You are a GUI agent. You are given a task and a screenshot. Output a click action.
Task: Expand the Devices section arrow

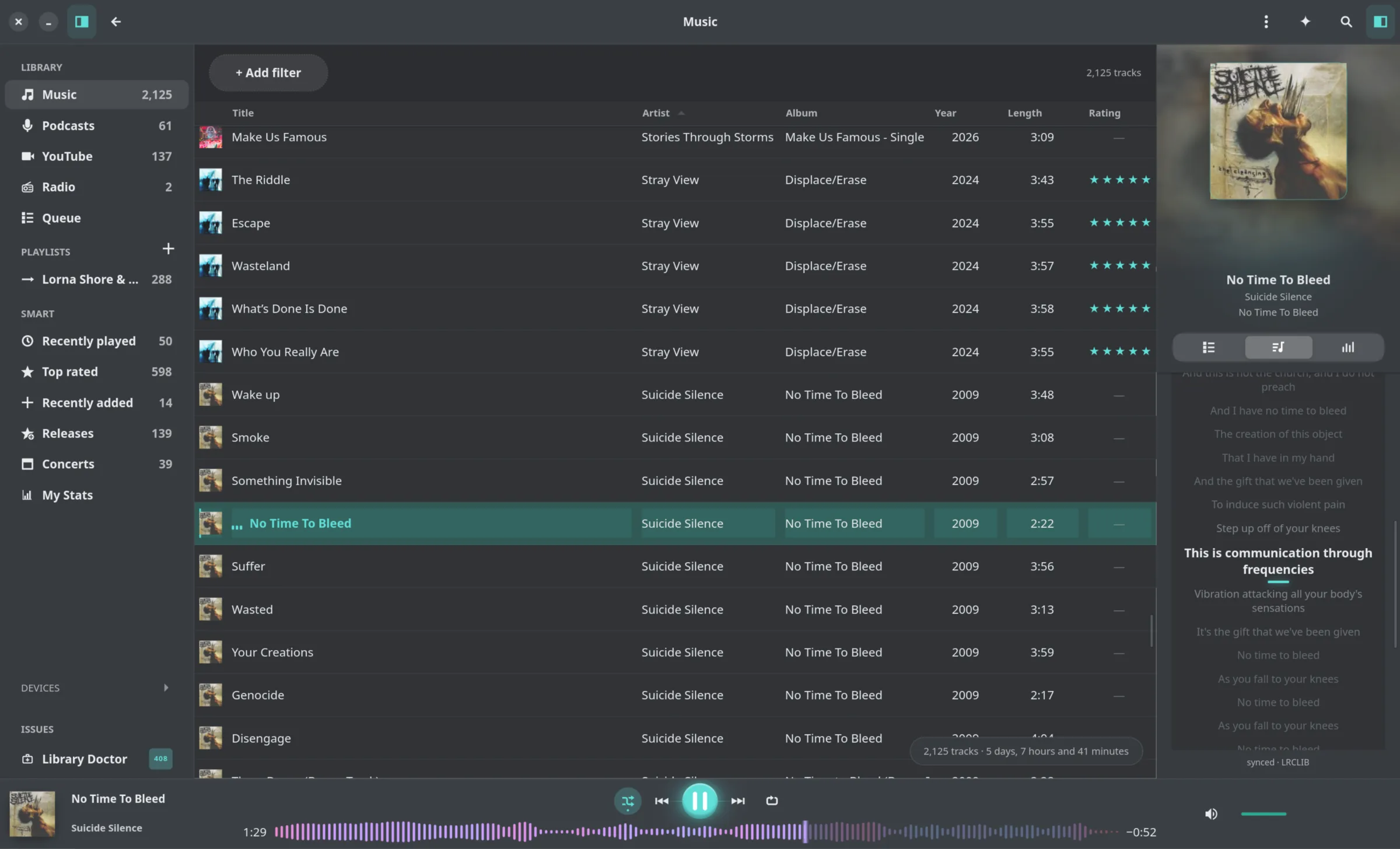click(x=166, y=688)
